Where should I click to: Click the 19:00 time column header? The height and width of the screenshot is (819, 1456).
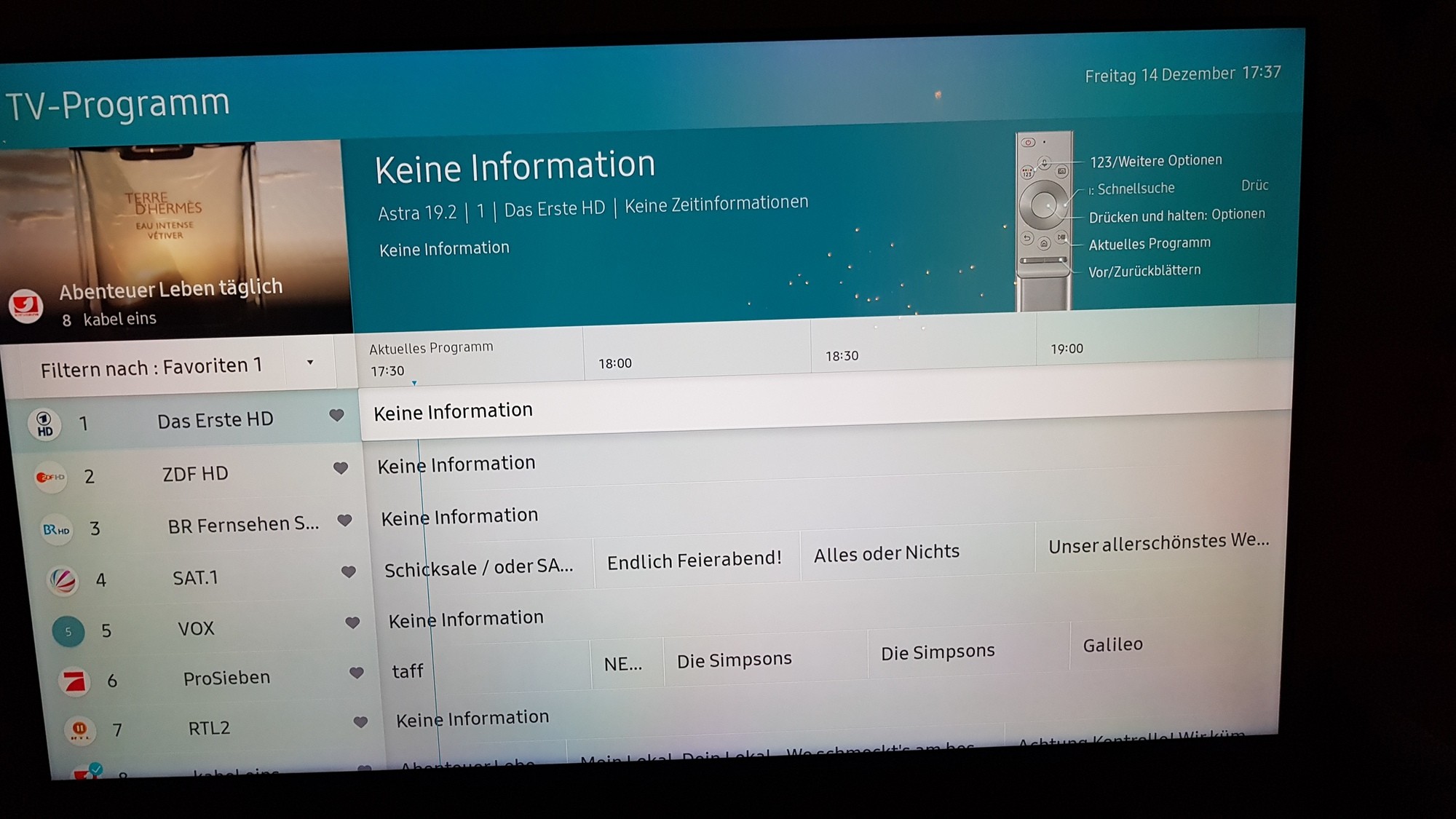pos(1147,339)
